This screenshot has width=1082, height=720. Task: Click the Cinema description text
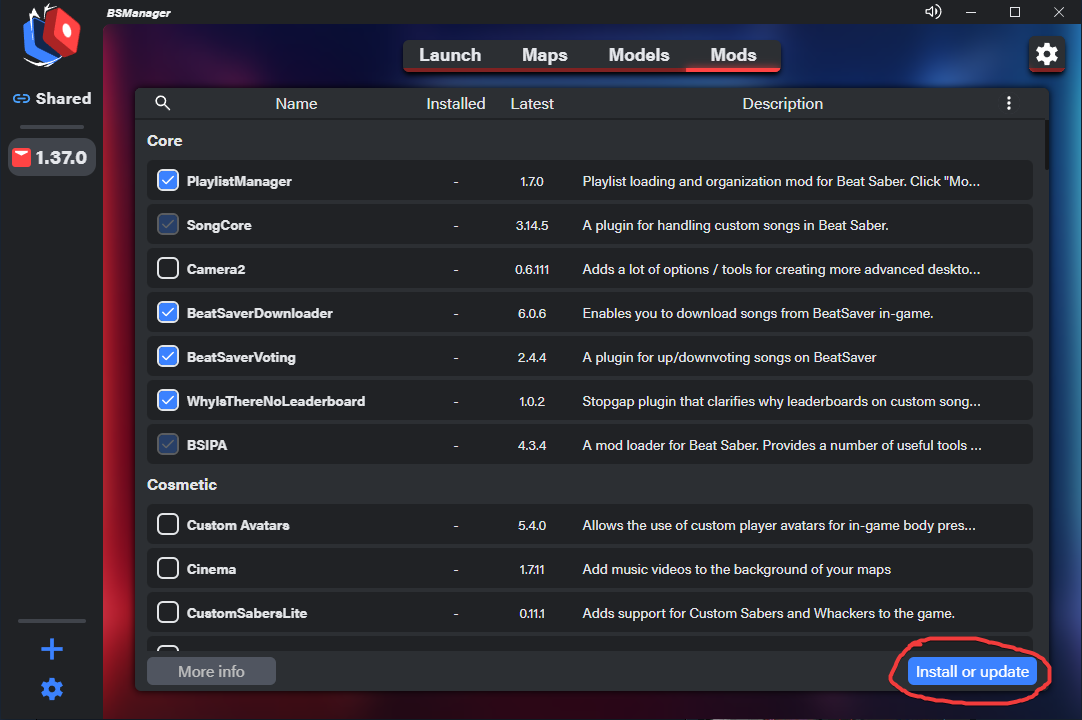point(736,570)
